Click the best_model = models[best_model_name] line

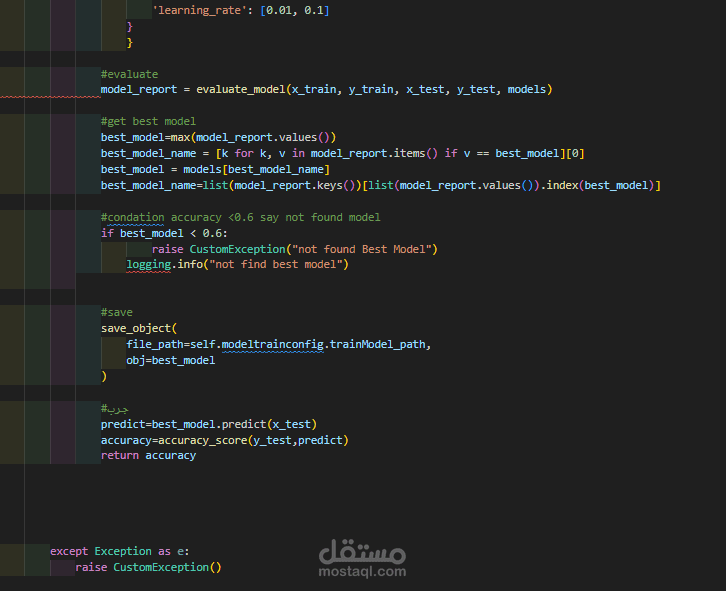[215, 170]
